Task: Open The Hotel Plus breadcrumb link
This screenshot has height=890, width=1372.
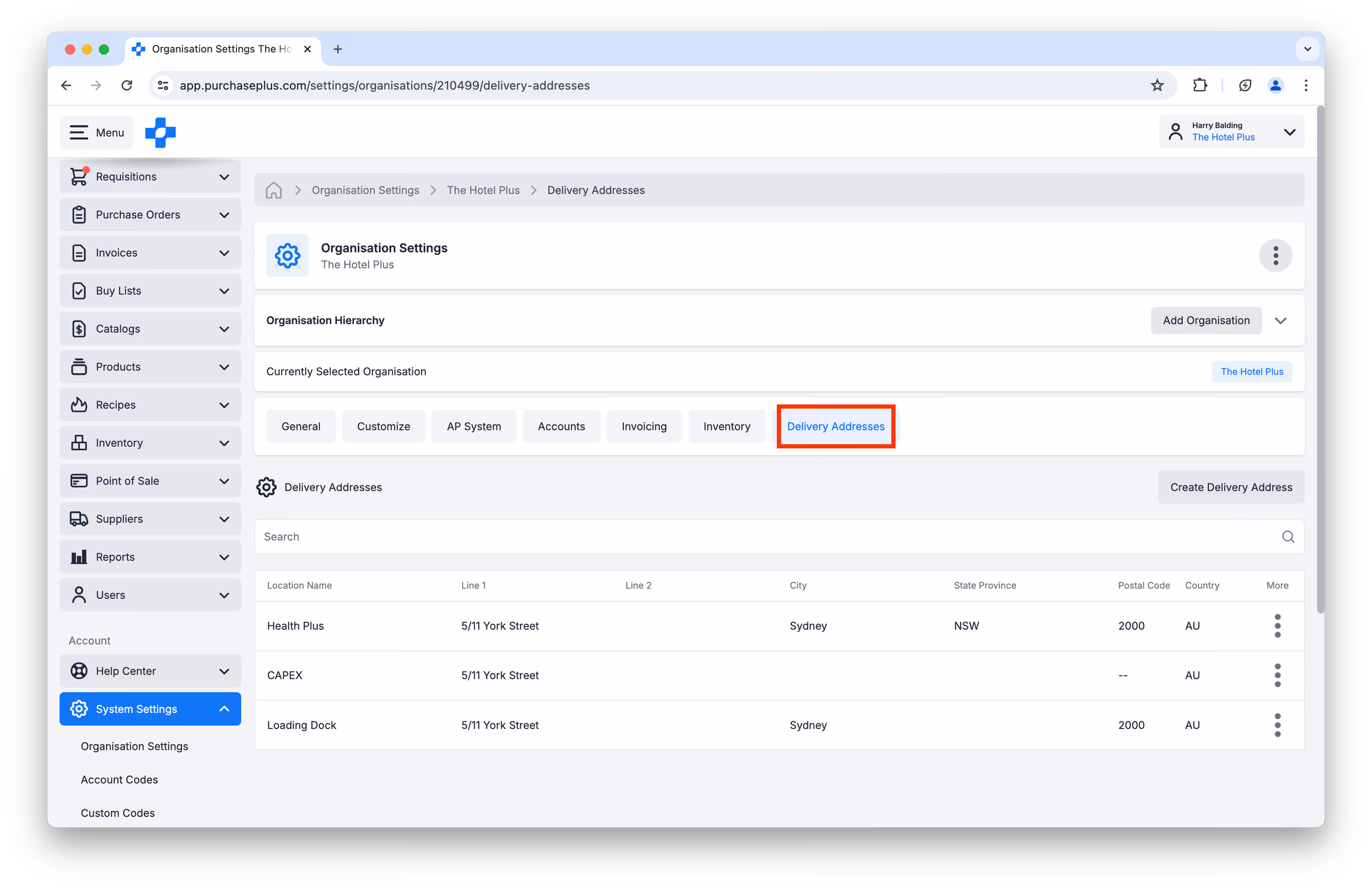Action: 483,191
